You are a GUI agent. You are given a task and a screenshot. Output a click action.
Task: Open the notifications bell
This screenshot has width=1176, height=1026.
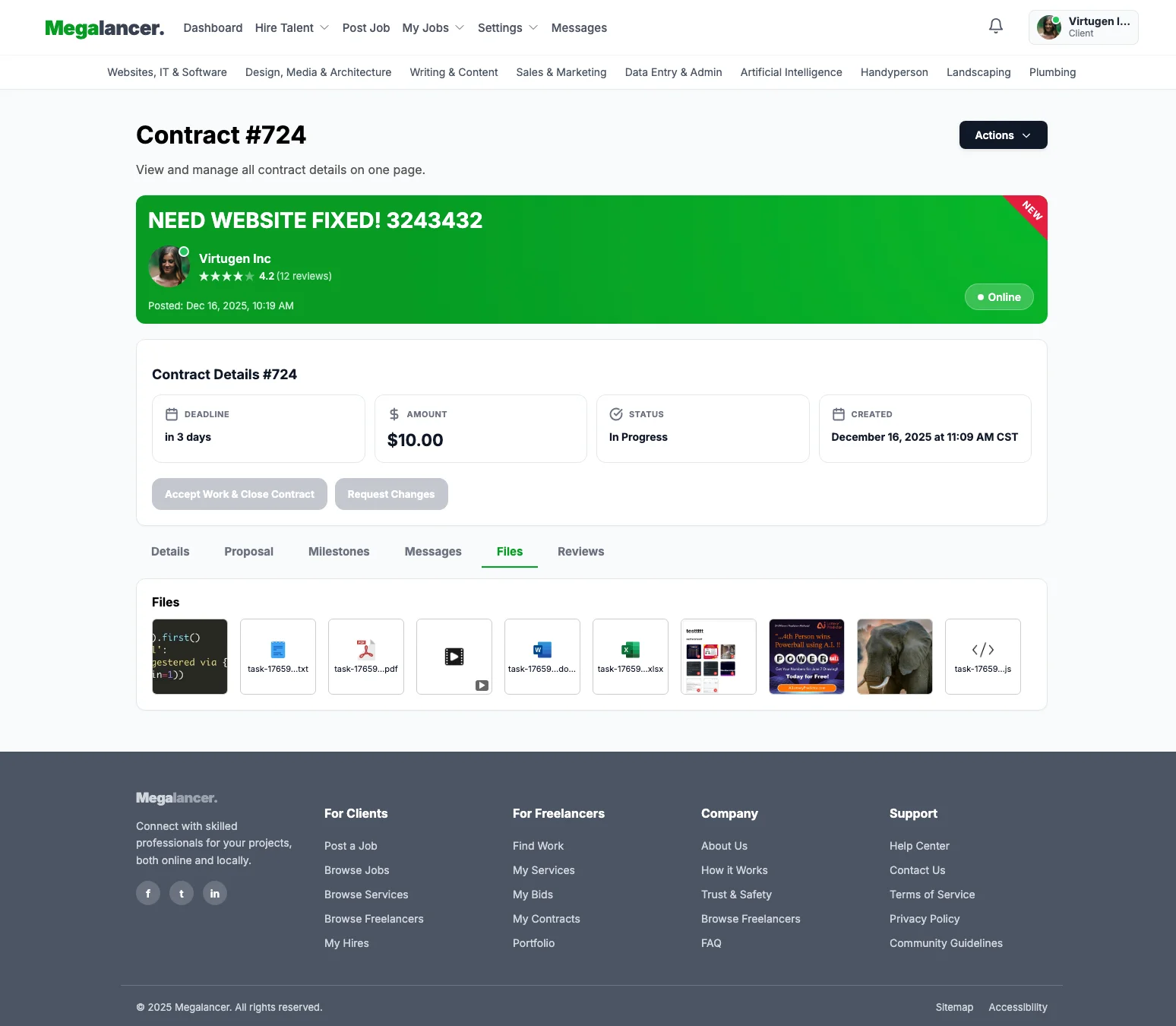tap(995, 27)
